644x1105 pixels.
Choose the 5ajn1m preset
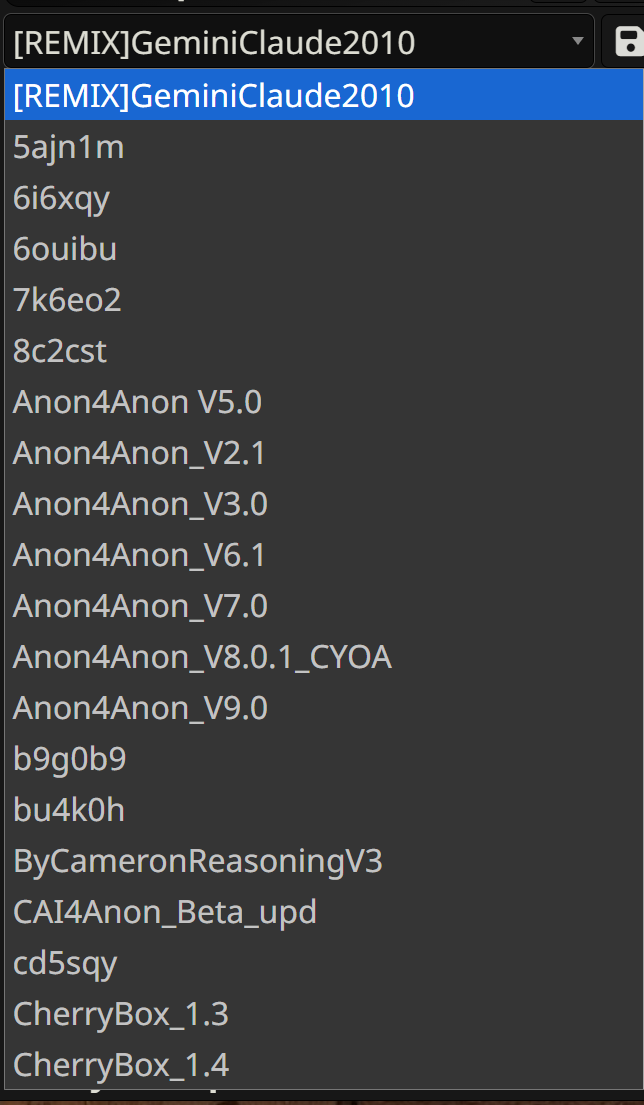tap(69, 148)
